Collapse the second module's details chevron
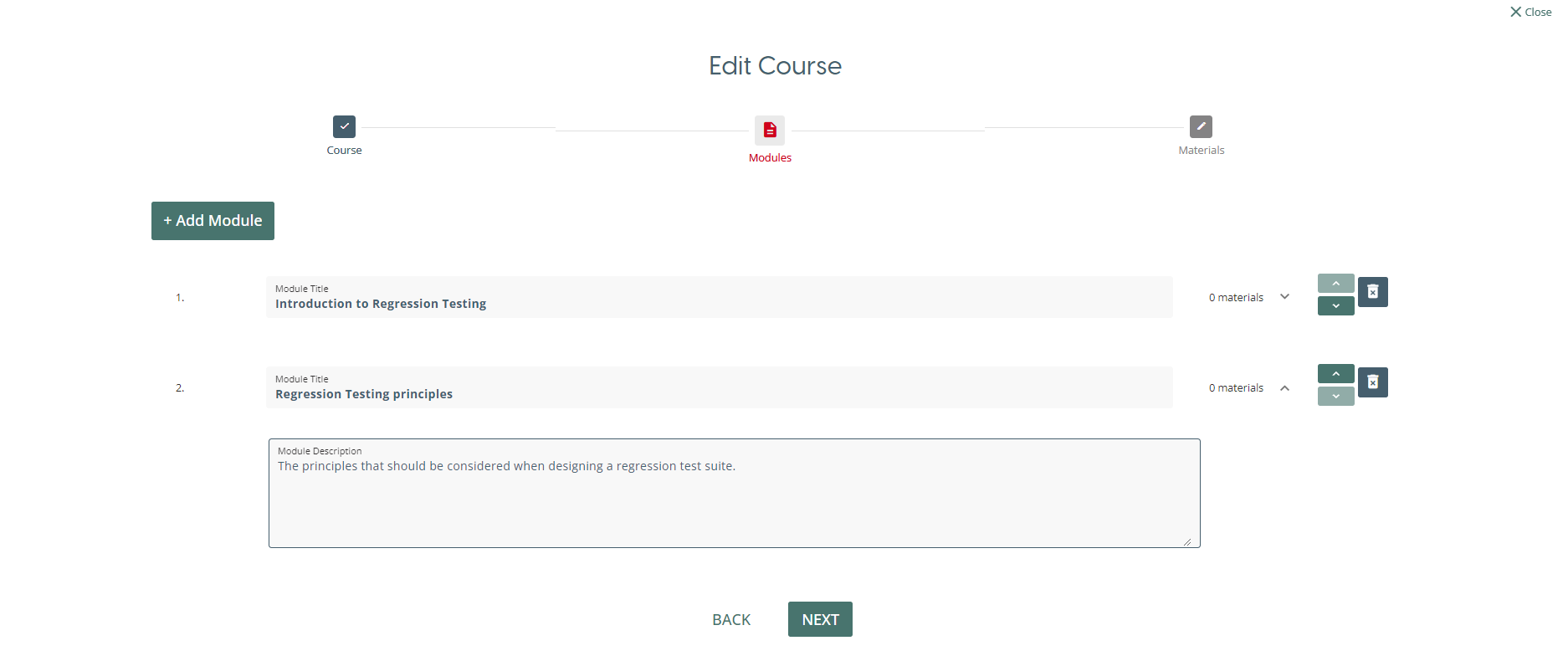Image resolution: width=1568 pixels, height=656 pixels. [x=1284, y=387]
